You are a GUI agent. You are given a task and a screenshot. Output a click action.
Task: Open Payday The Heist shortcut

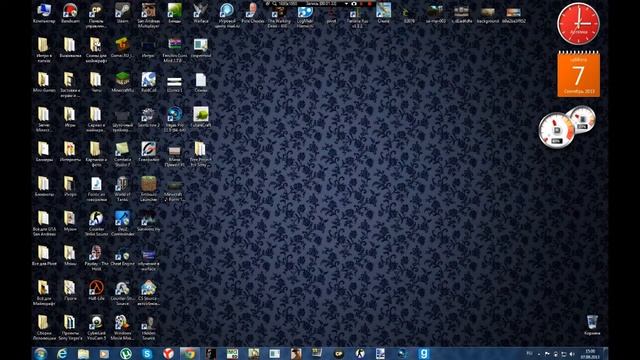pos(96,258)
